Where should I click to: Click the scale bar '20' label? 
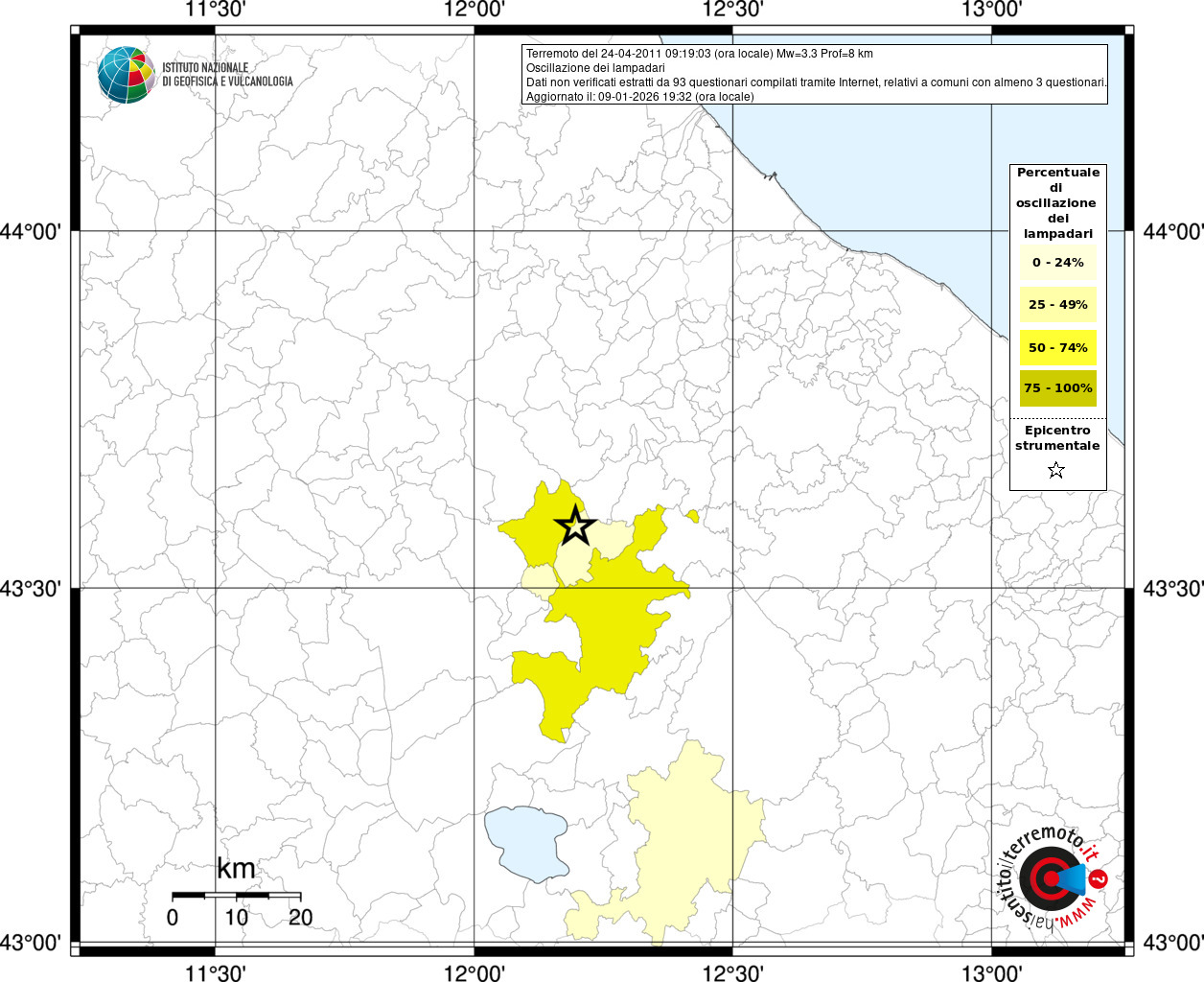click(x=300, y=917)
